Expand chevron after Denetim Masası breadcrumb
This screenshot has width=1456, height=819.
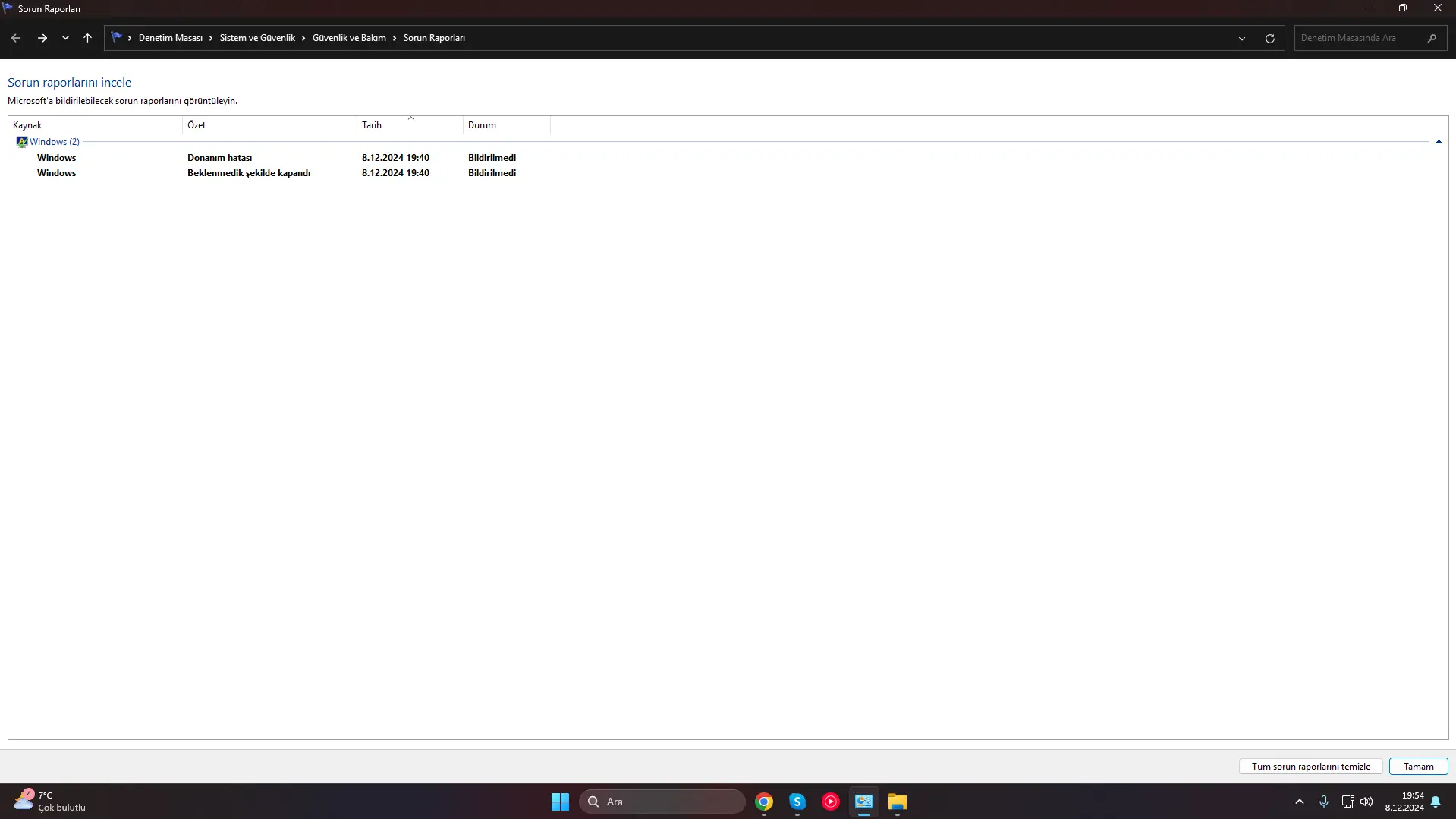[x=211, y=38]
